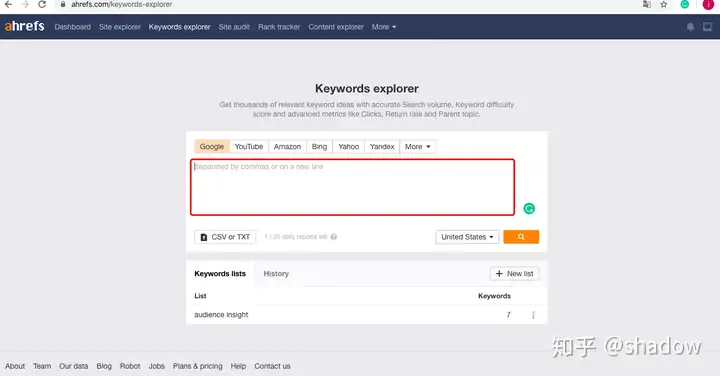Select the Google search engine tab
The image size is (720, 376).
click(212, 146)
